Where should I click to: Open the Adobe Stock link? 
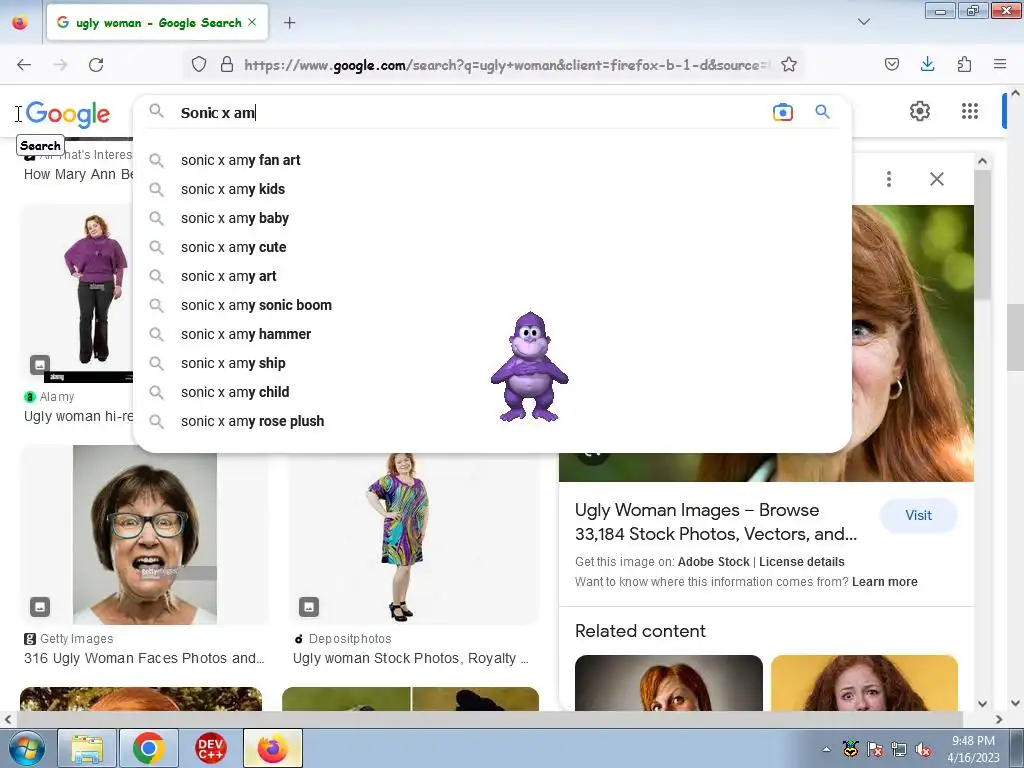pos(714,562)
